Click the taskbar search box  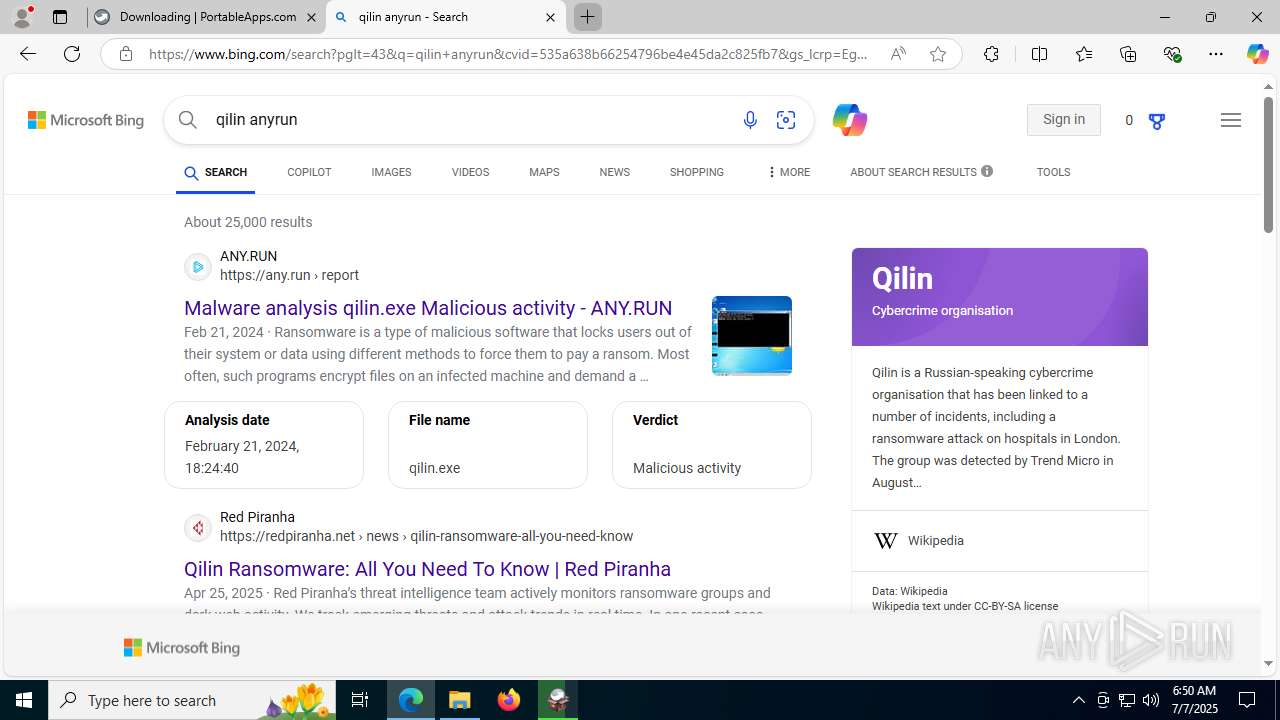click(x=192, y=700)
